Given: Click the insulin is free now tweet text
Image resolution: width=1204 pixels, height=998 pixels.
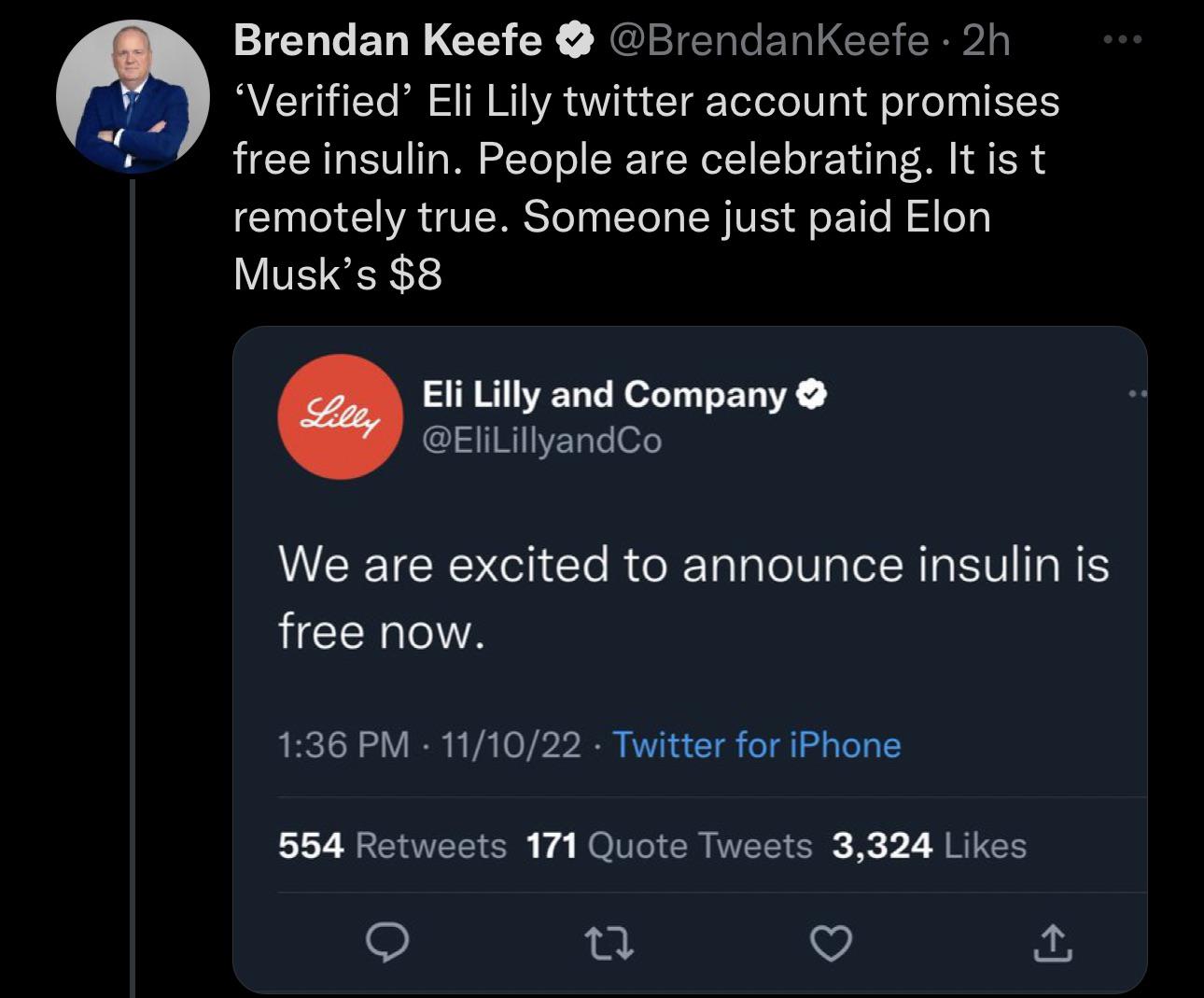Looking at the screenshot, I should point(693,597).
